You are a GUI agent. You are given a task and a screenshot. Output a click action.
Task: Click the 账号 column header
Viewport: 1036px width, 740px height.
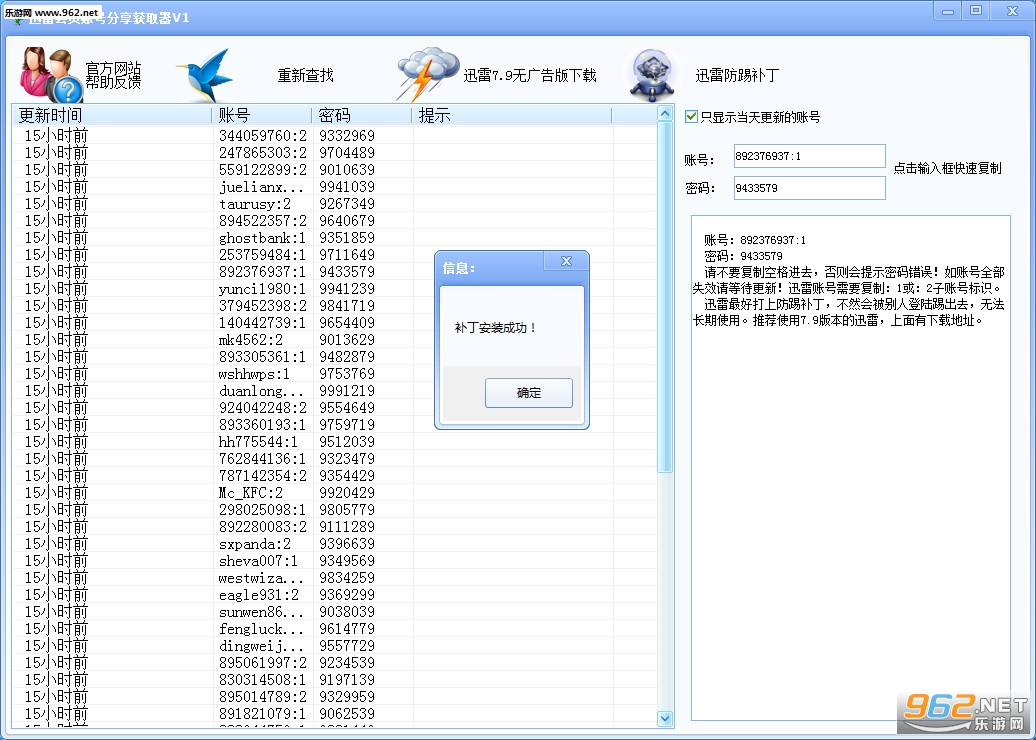pyautogui.click(x=262, y=116)
